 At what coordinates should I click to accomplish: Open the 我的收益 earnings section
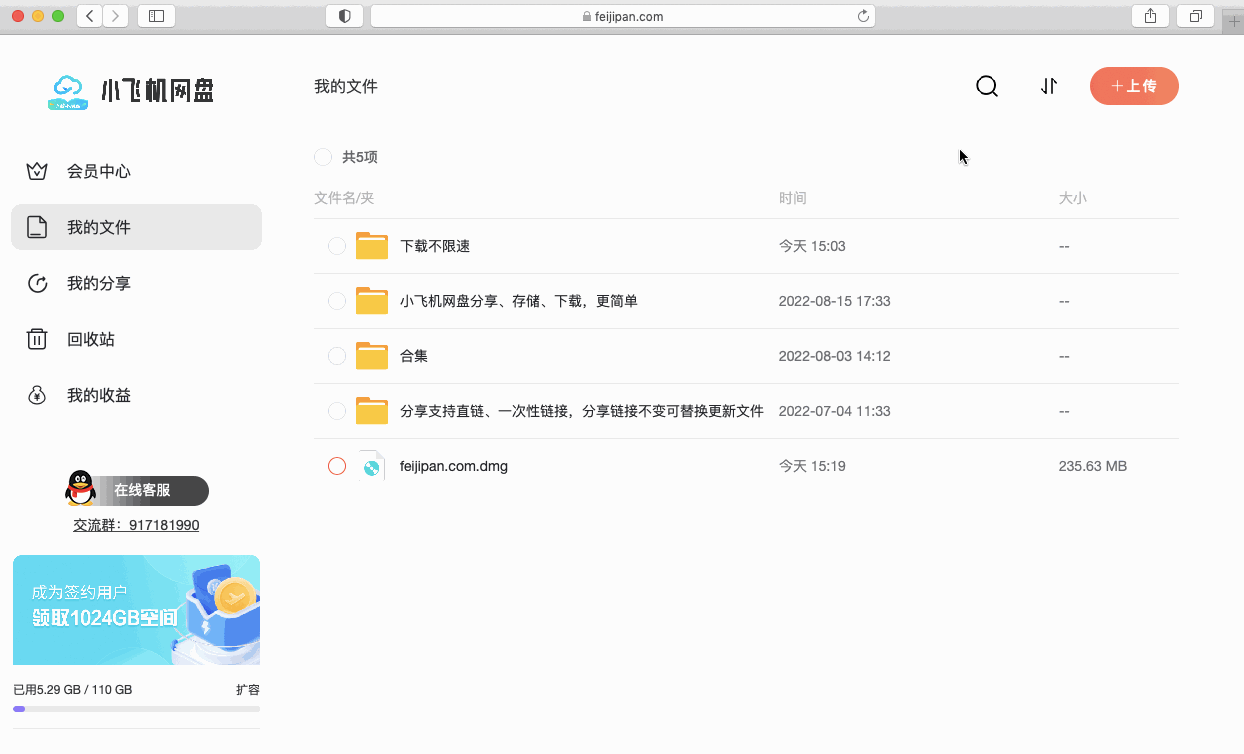click(x=100, y=395)
